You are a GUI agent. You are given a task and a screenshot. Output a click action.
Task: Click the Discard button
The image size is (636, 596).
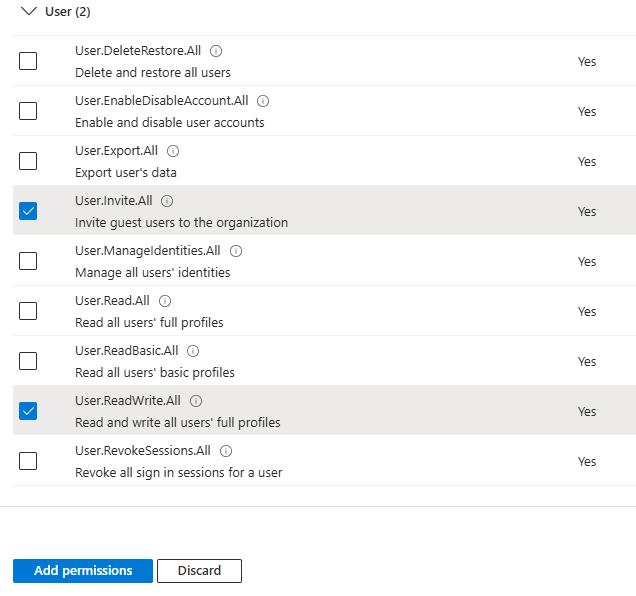199,571
